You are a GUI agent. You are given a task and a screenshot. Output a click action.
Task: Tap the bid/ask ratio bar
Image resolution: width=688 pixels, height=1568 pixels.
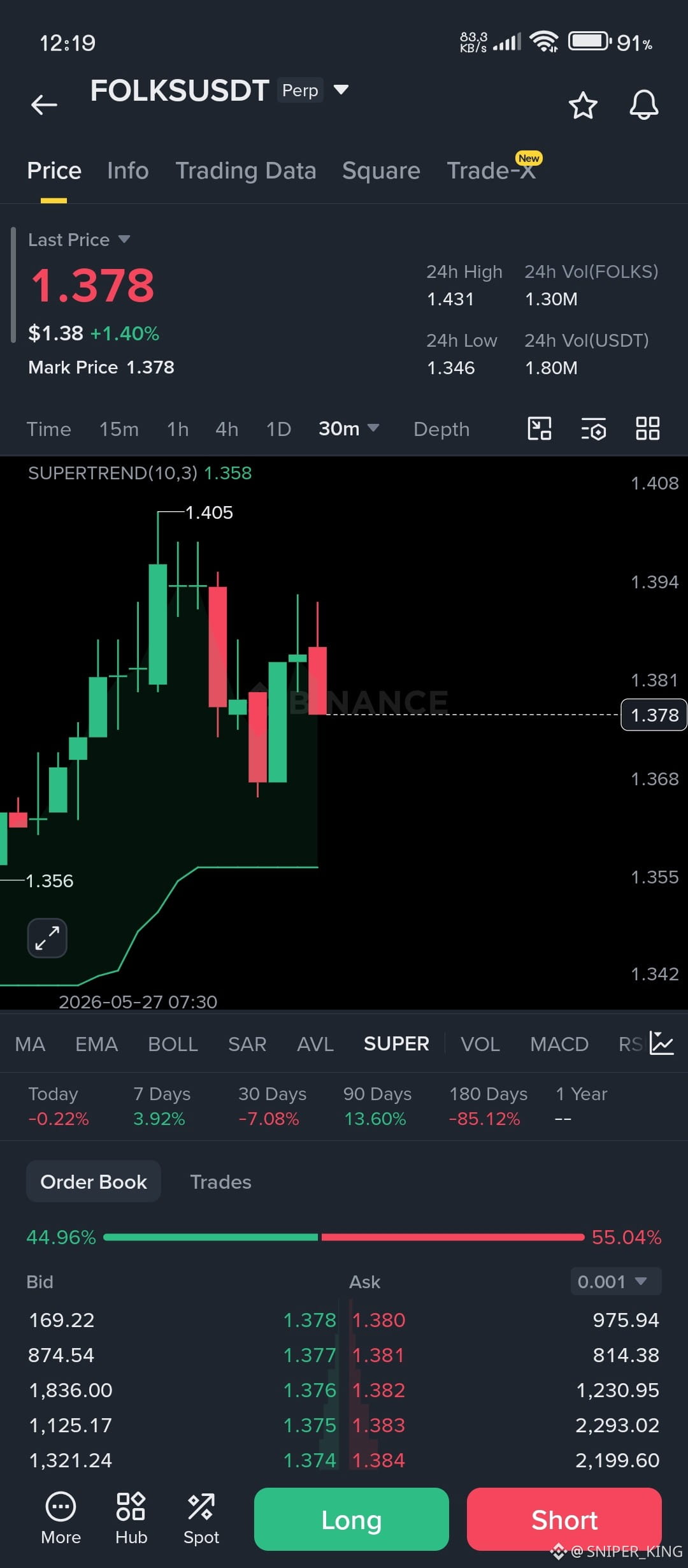344,1237
